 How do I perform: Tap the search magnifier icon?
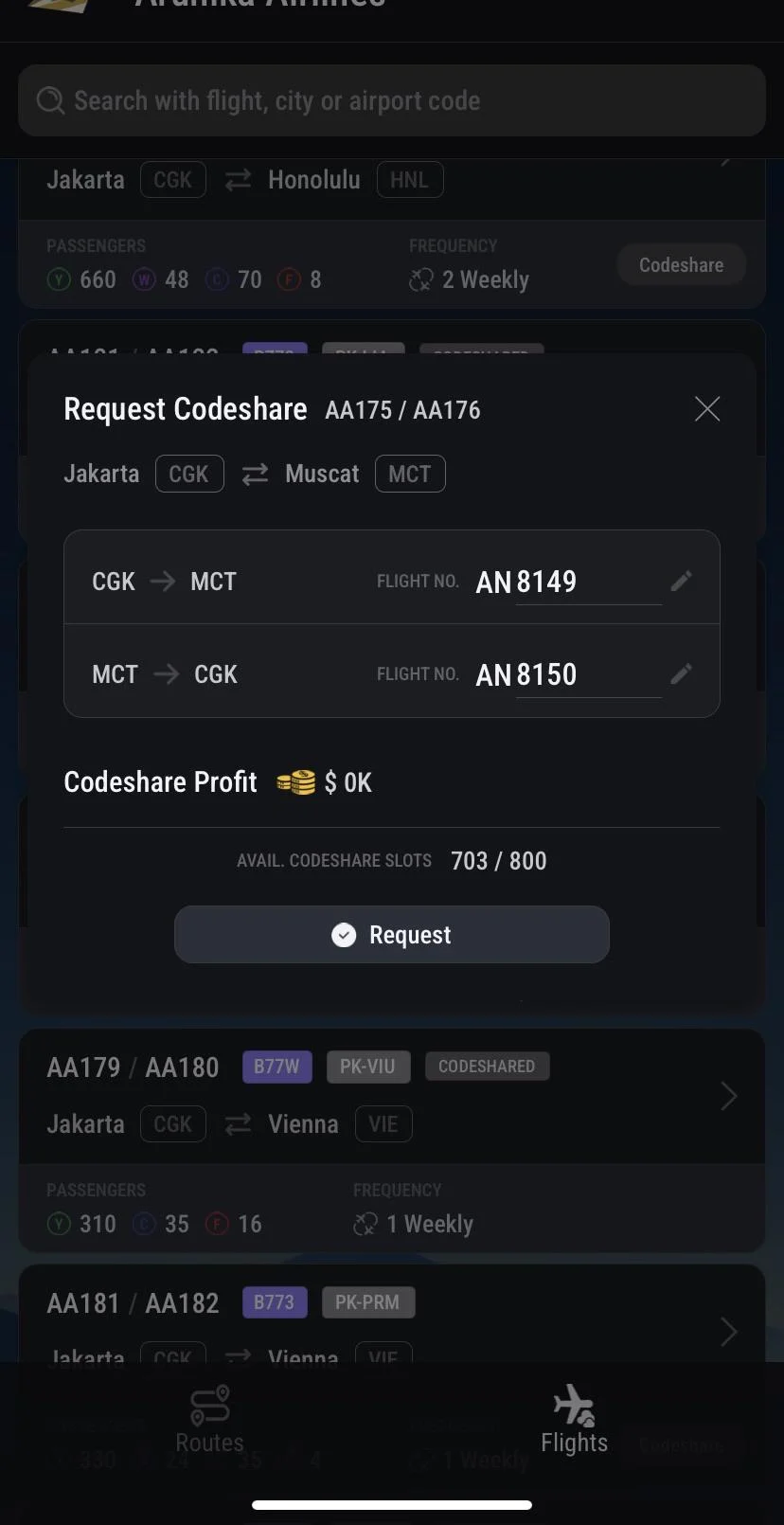click(50, 100)
